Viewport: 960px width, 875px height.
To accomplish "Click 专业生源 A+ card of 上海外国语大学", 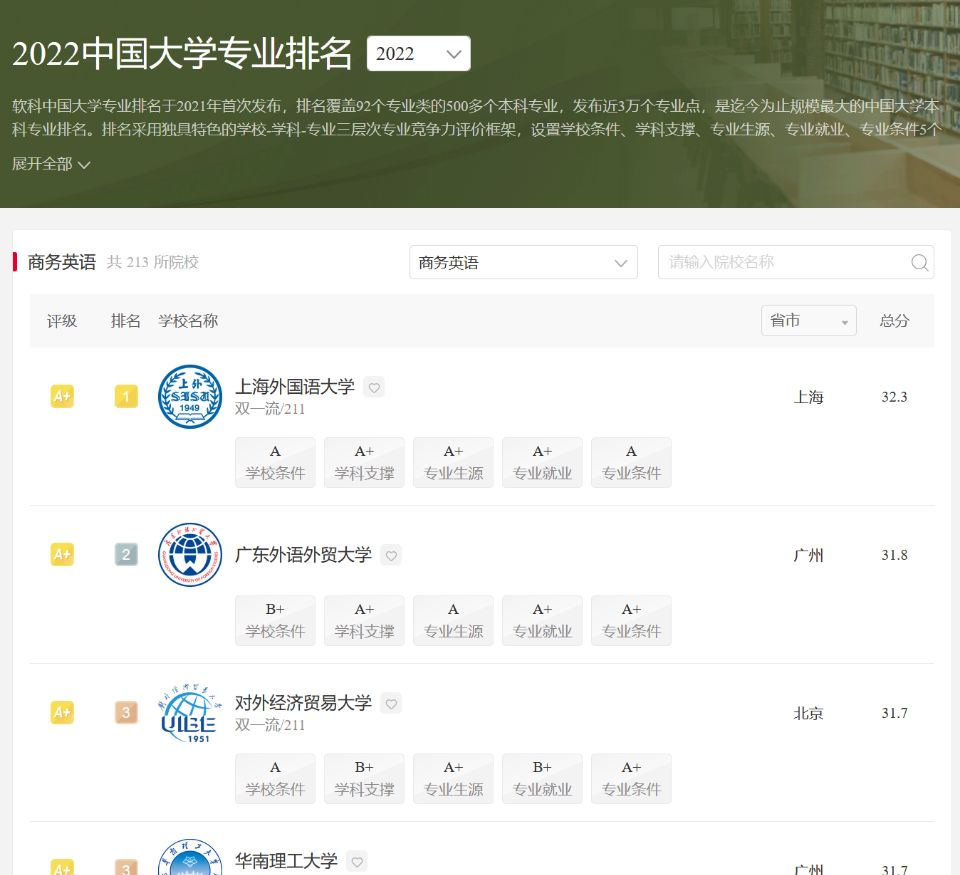I will click(453, 463).
